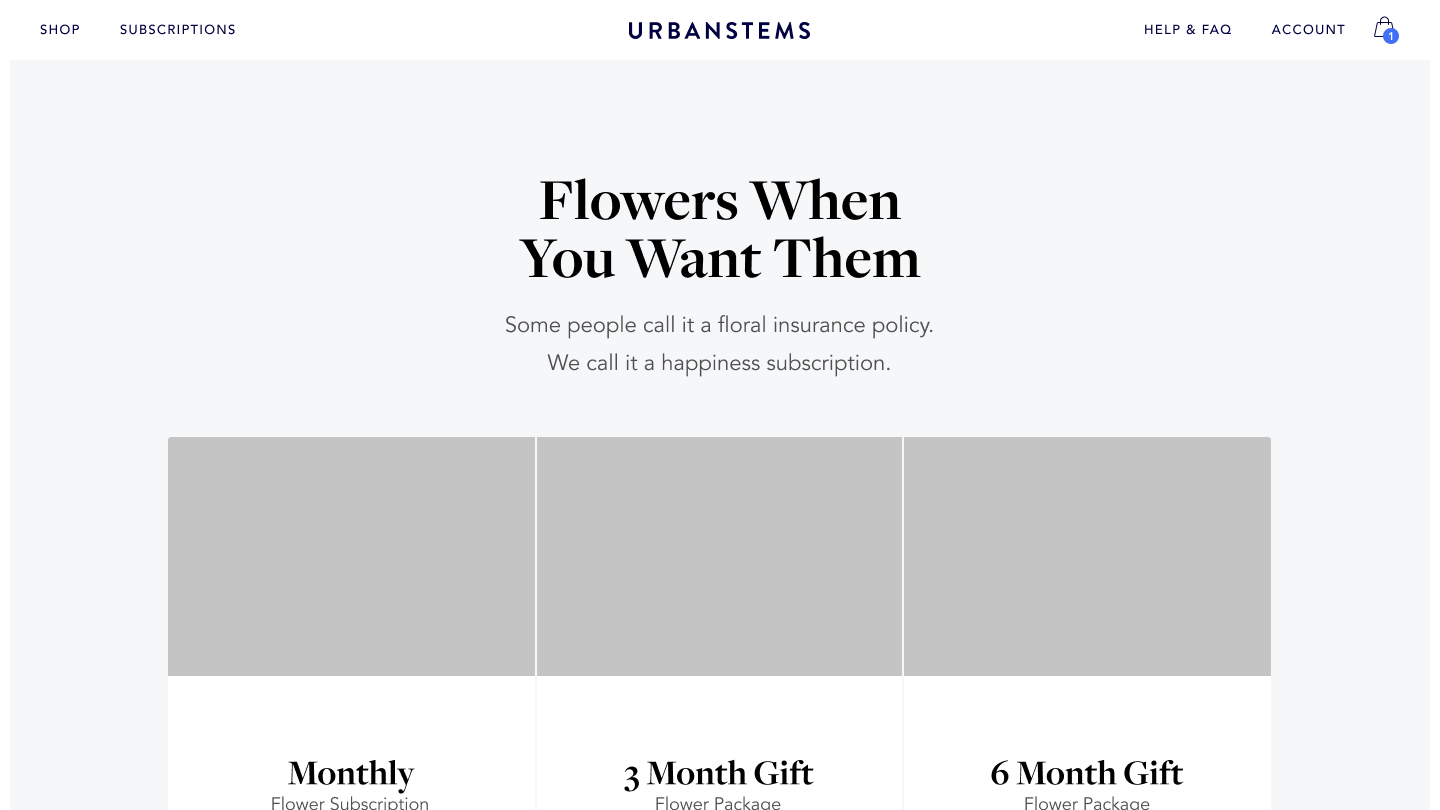Open the SUBSCRIPTIONS menu item
The height and width of the screenshot is (810, 1440).
point(178,30)
